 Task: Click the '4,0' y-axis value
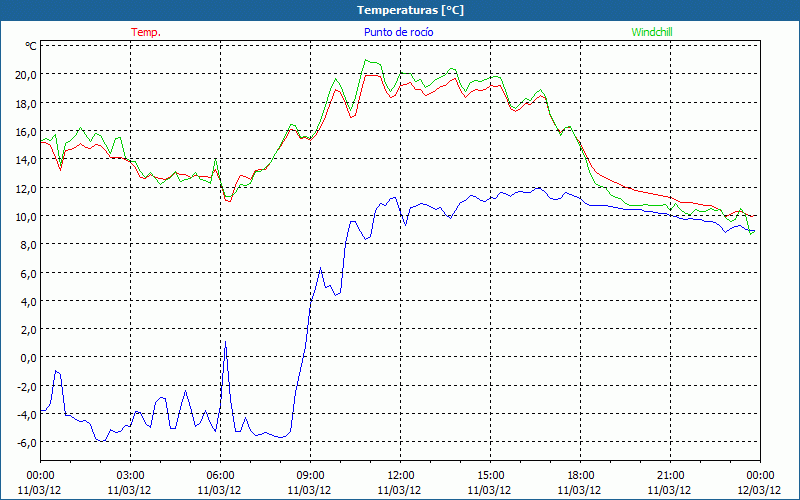coord(29,302)
